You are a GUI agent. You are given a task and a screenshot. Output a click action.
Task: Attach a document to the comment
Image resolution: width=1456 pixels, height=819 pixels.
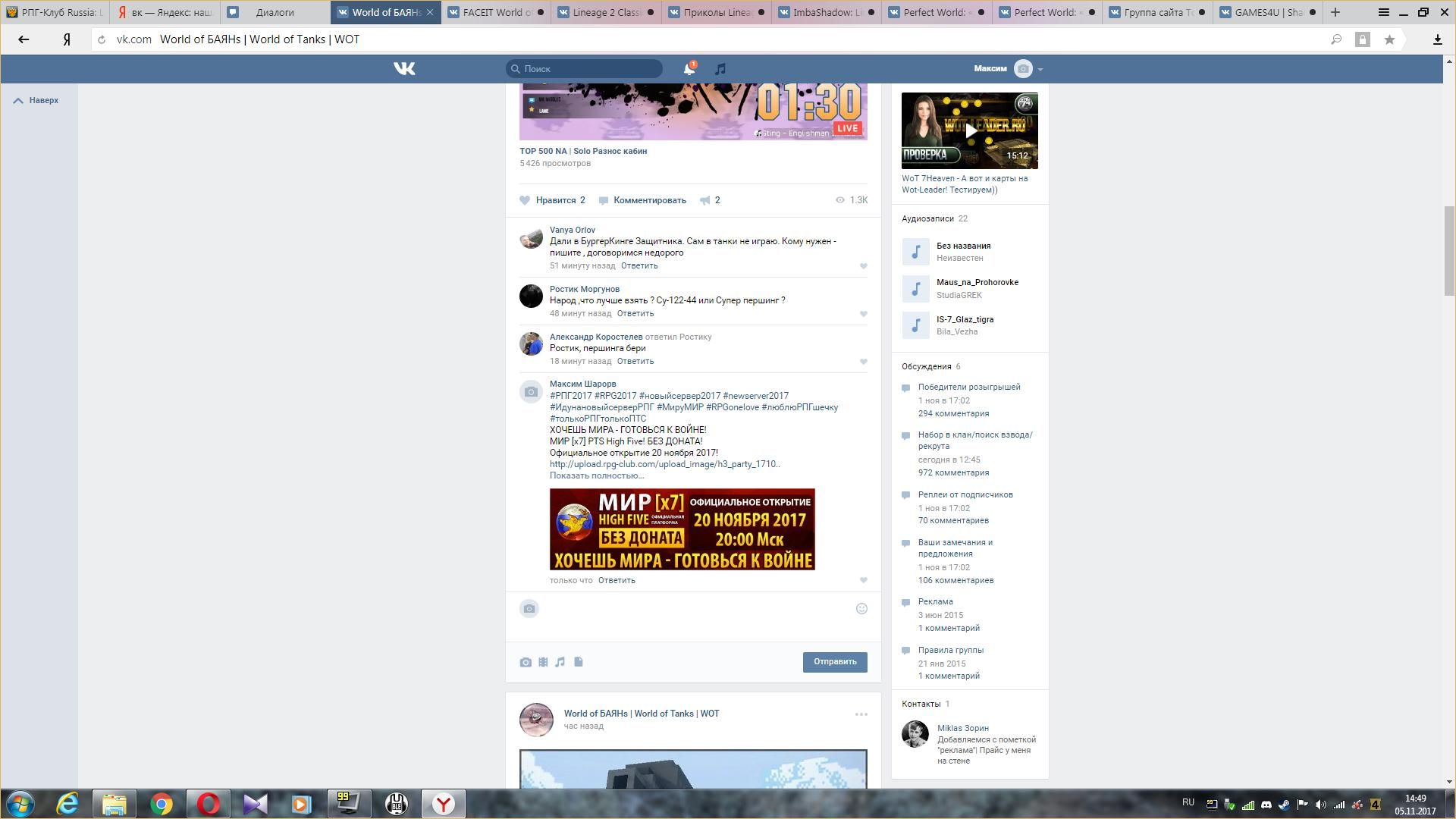tap(579, 662)
